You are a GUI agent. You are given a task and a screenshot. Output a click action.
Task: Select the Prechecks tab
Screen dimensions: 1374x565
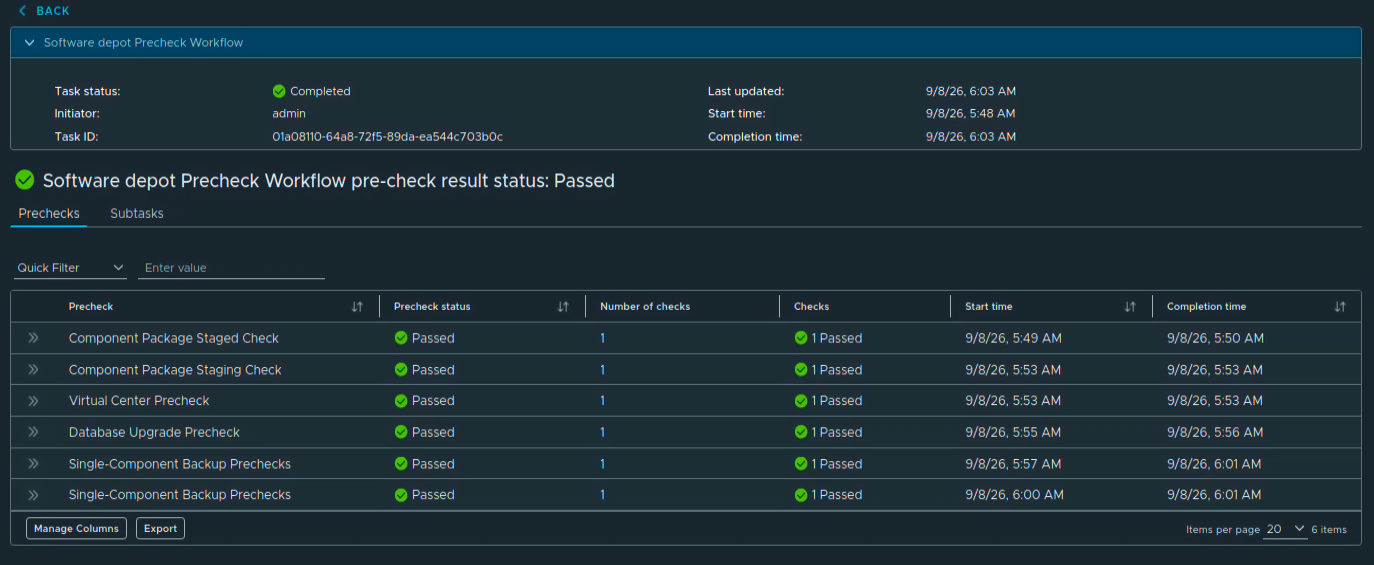49,213
